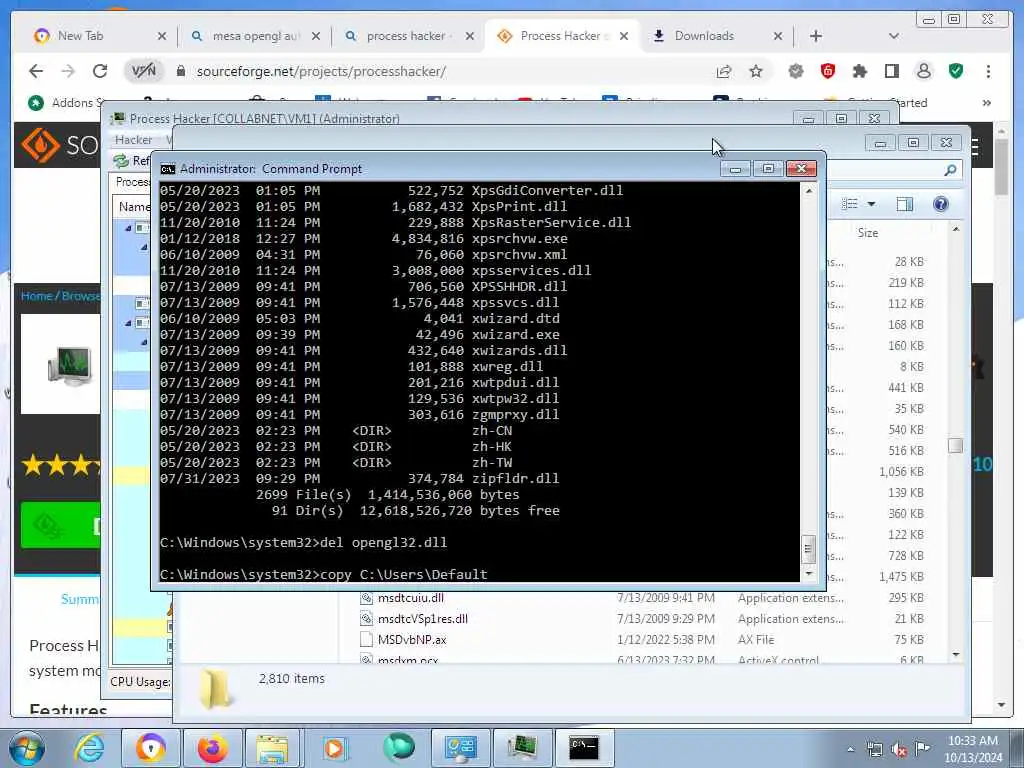This screenshot has height=768, width=1024.
Task: Switch to the New Tab tab
Action: pos(99,36)
